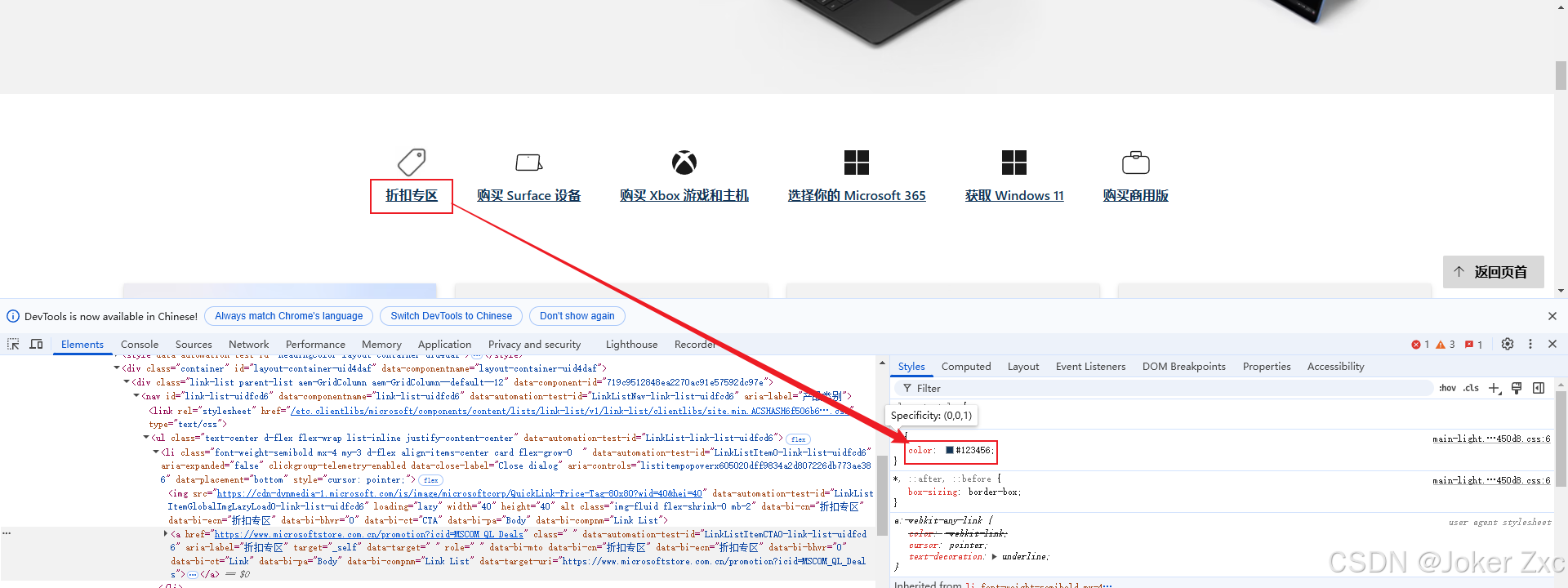
Task: Click Always match Chrome's language button
Action: [x=289, y=316]
